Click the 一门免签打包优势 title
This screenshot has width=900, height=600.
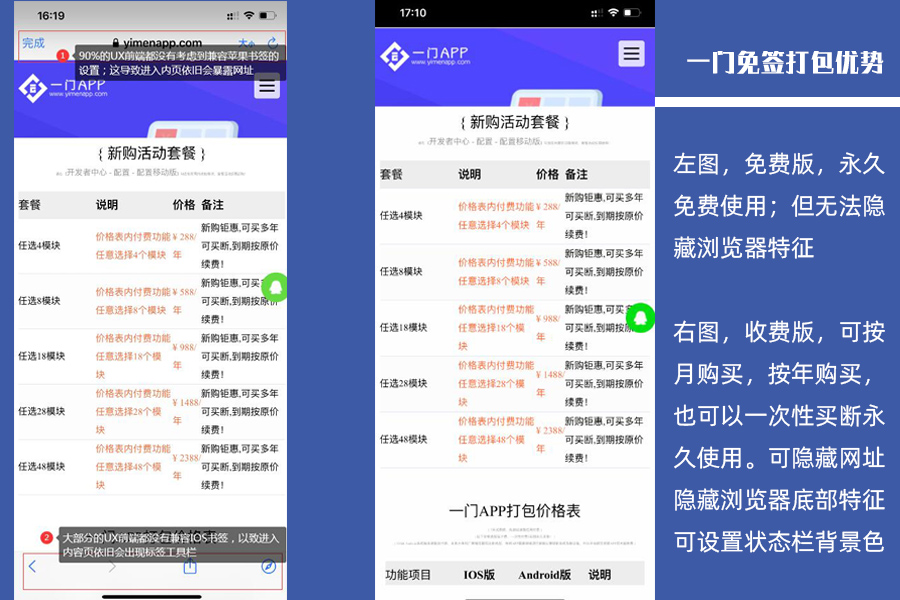[784, 63]
